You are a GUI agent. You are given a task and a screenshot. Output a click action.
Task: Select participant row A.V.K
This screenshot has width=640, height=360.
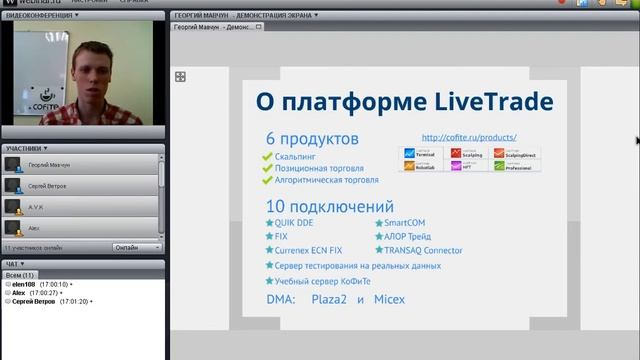[80, 207]
